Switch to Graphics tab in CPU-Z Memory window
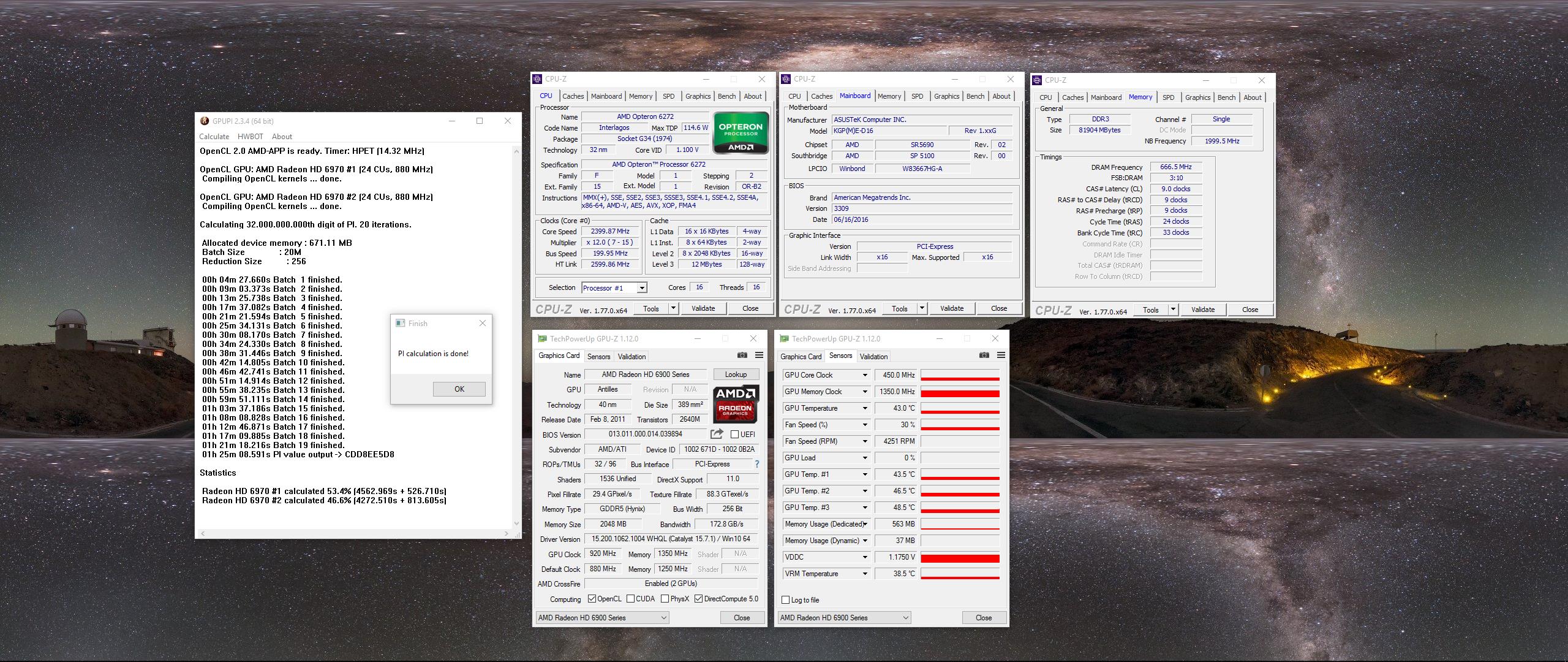The height and width of the screenshot is (662, 1568). pyautogui.click(x=1197, y=97)
